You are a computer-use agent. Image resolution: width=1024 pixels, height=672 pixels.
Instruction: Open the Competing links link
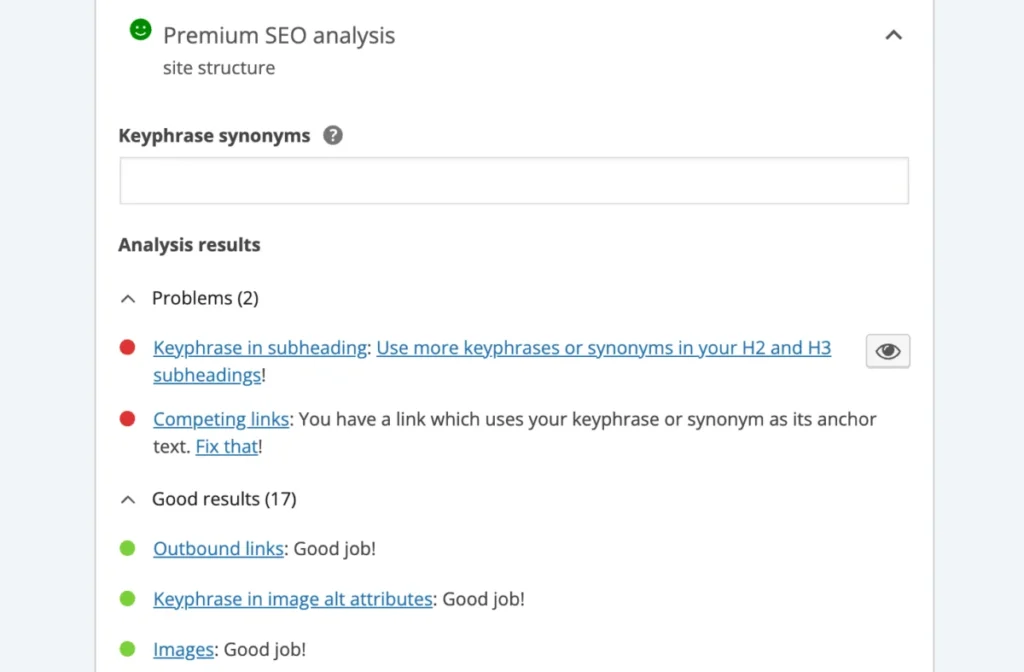pos(221,419)
